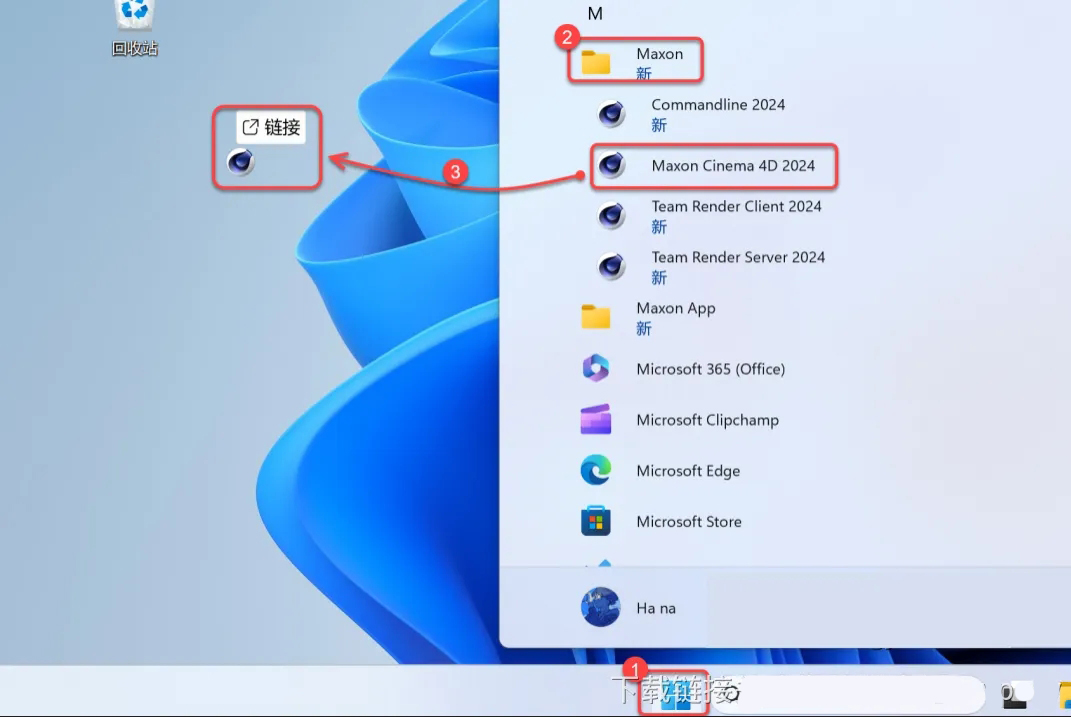Open Microsoft Clipchamp

tap(707, 420)
